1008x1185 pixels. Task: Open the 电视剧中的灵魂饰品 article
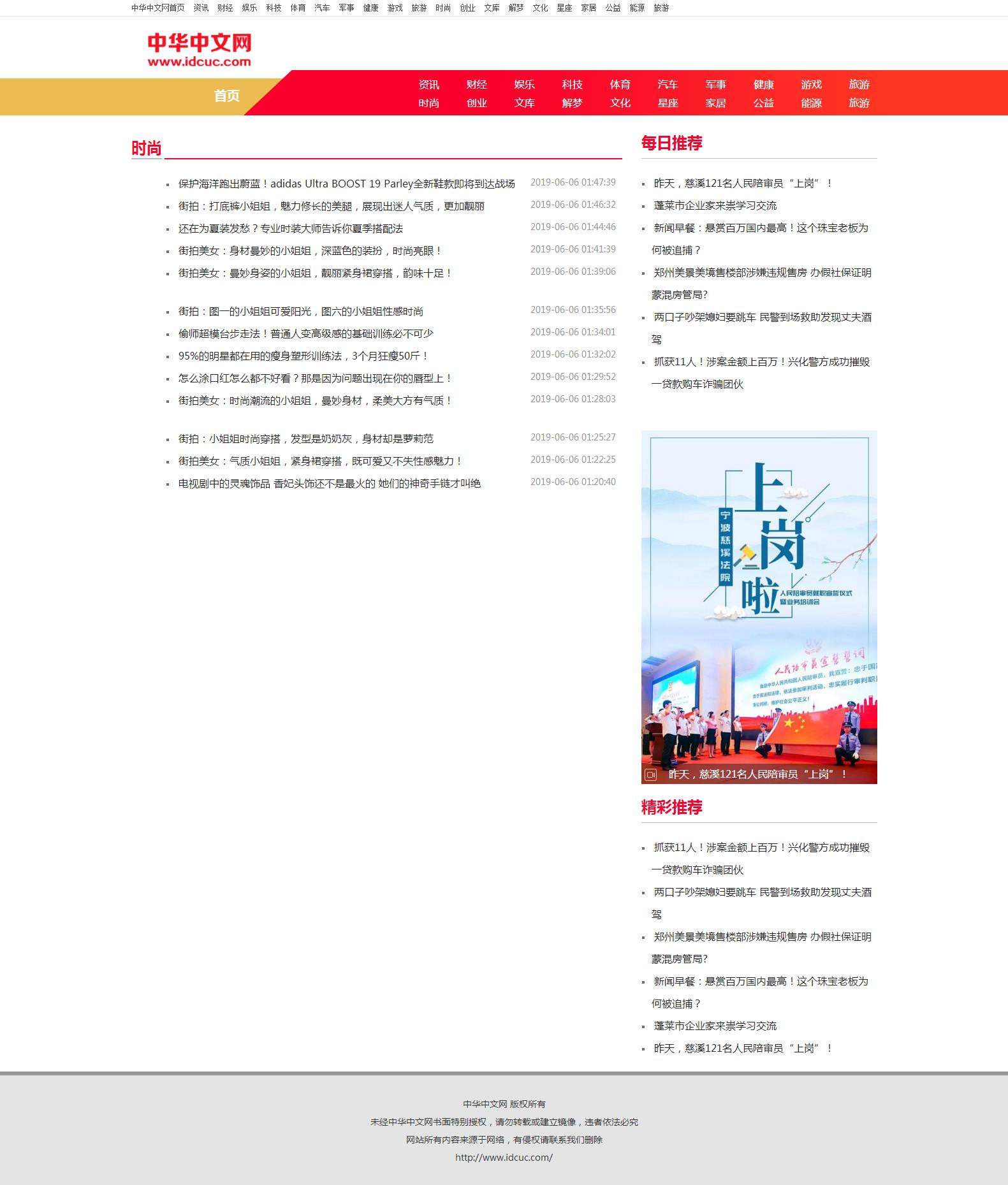click(329, 483)
